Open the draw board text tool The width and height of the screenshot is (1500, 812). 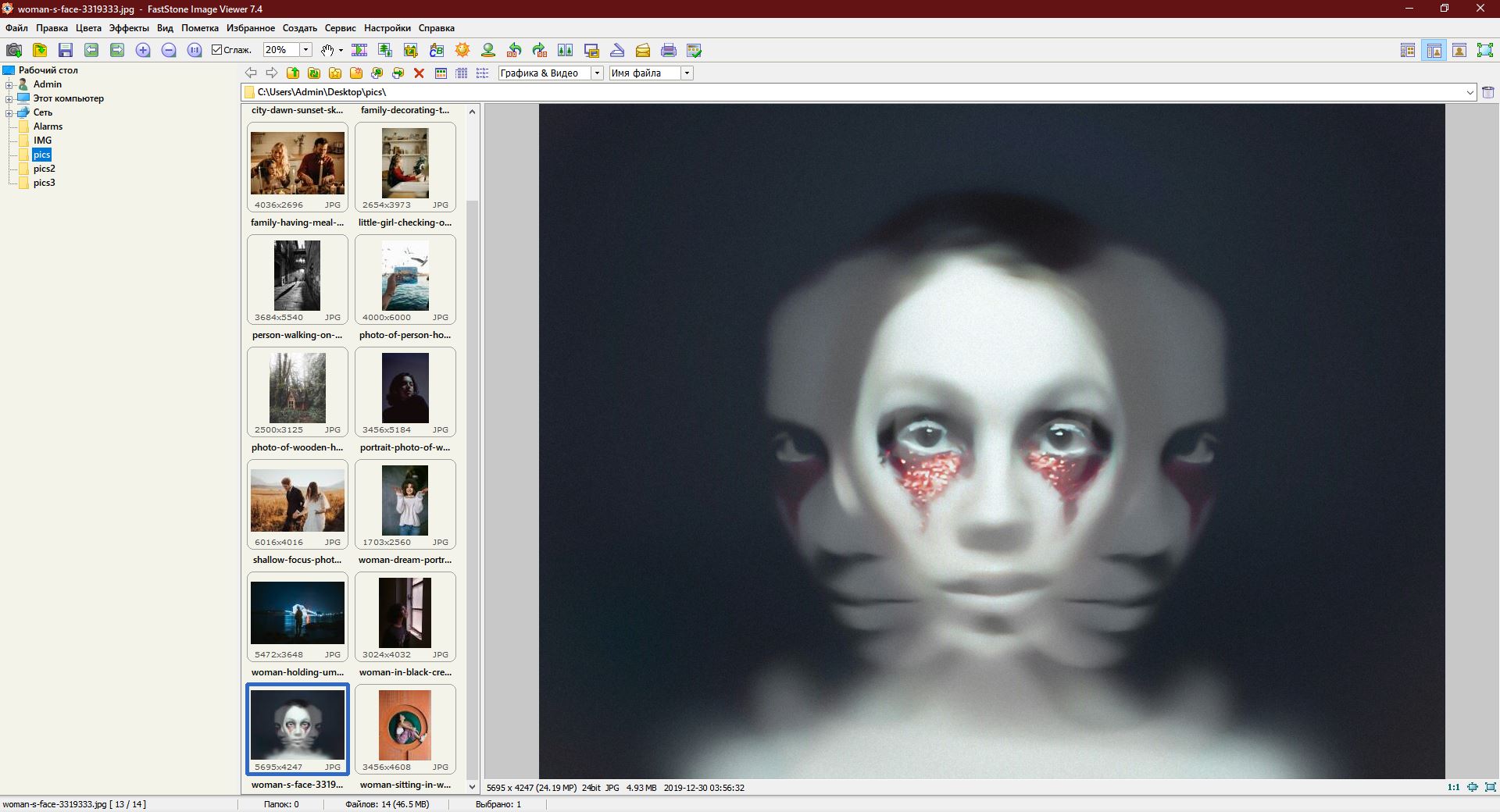pyautogui.click(x=437, y=50)
